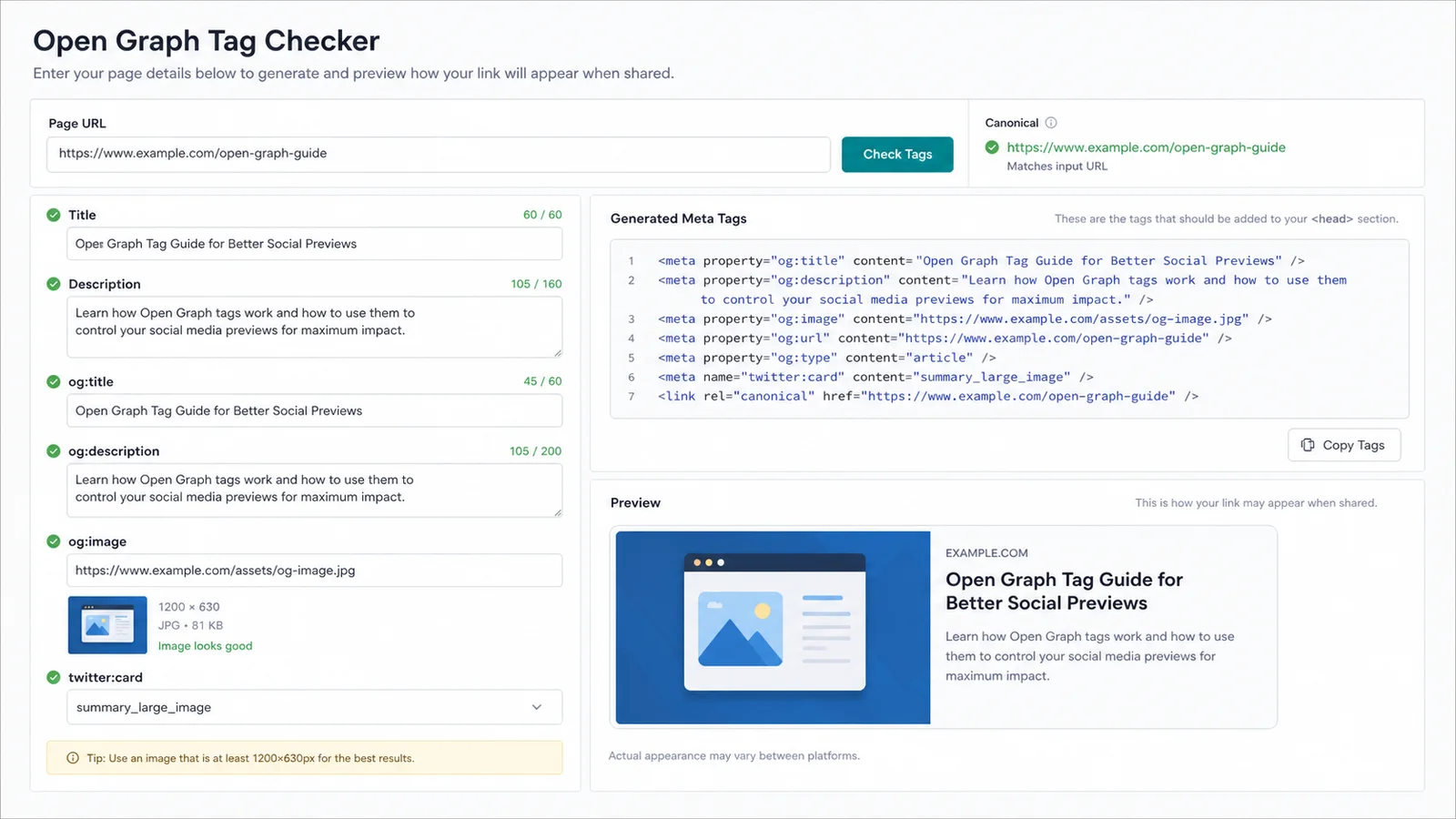Click the 'Image looks good' status text
This screenshot has height=819, width=1456.
[x=206, y=646]
